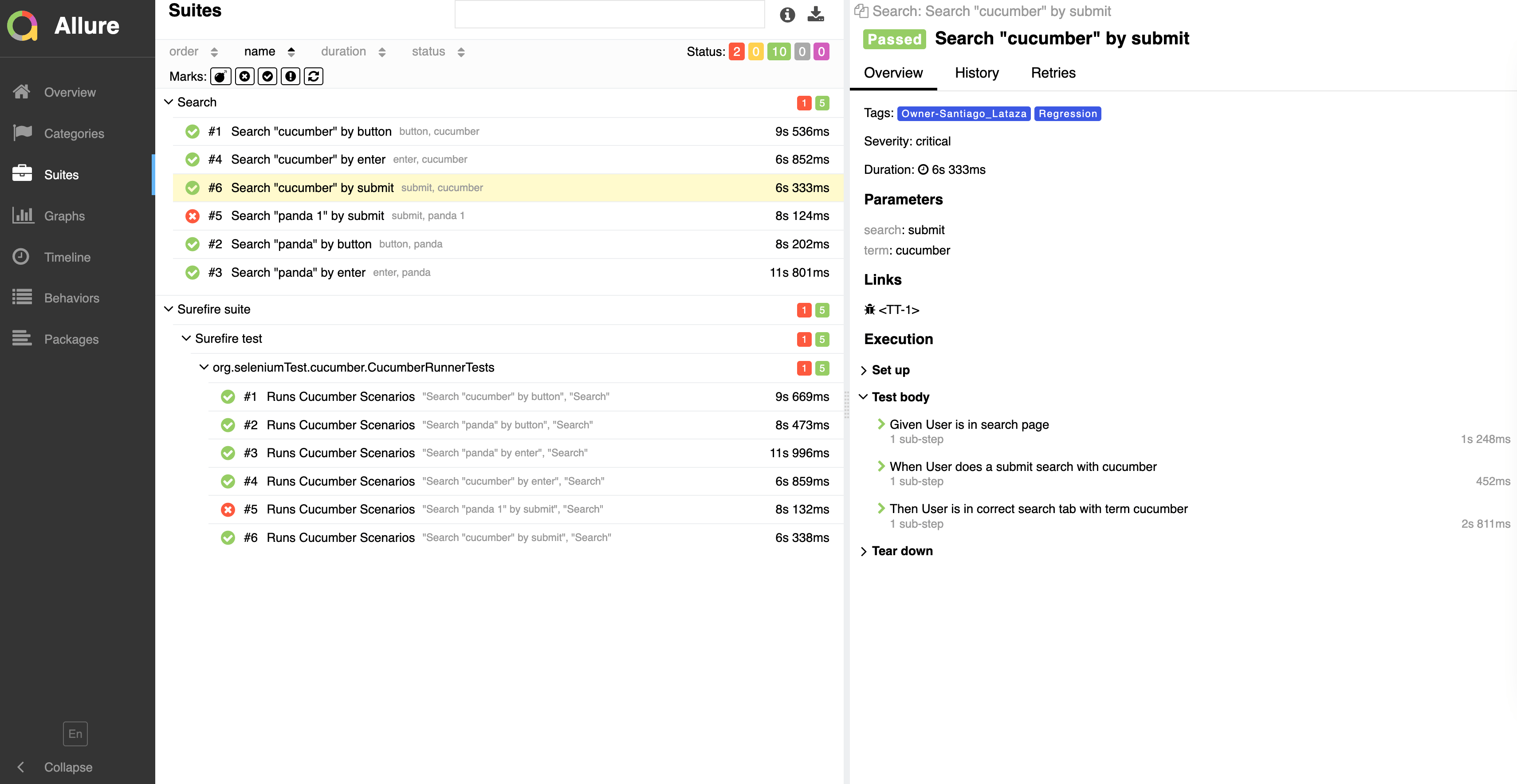Expand the Set up section

pyautogui.click(x=889, y=370)
